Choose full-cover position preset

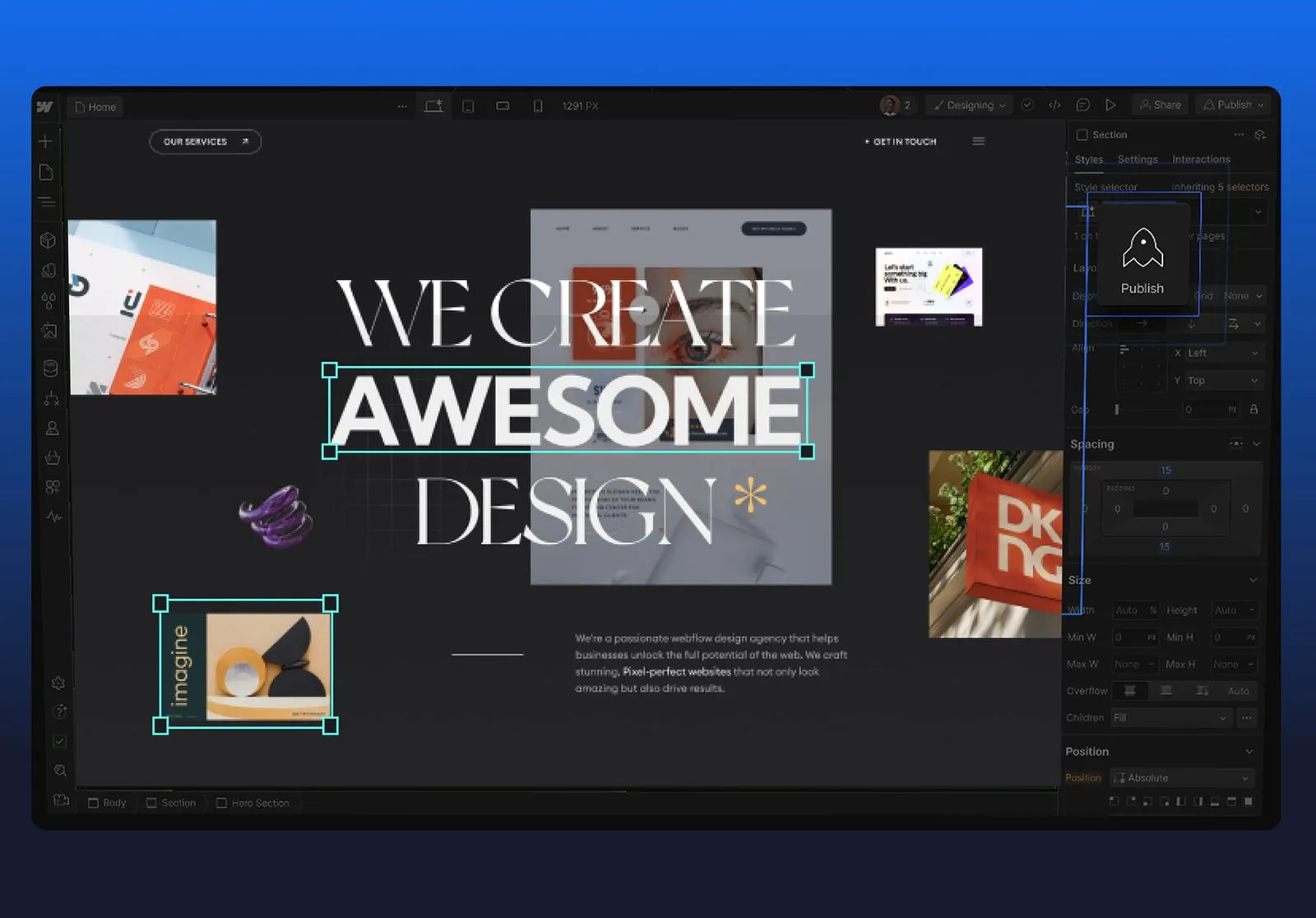pyautogui.click(x=1249, y=800)
